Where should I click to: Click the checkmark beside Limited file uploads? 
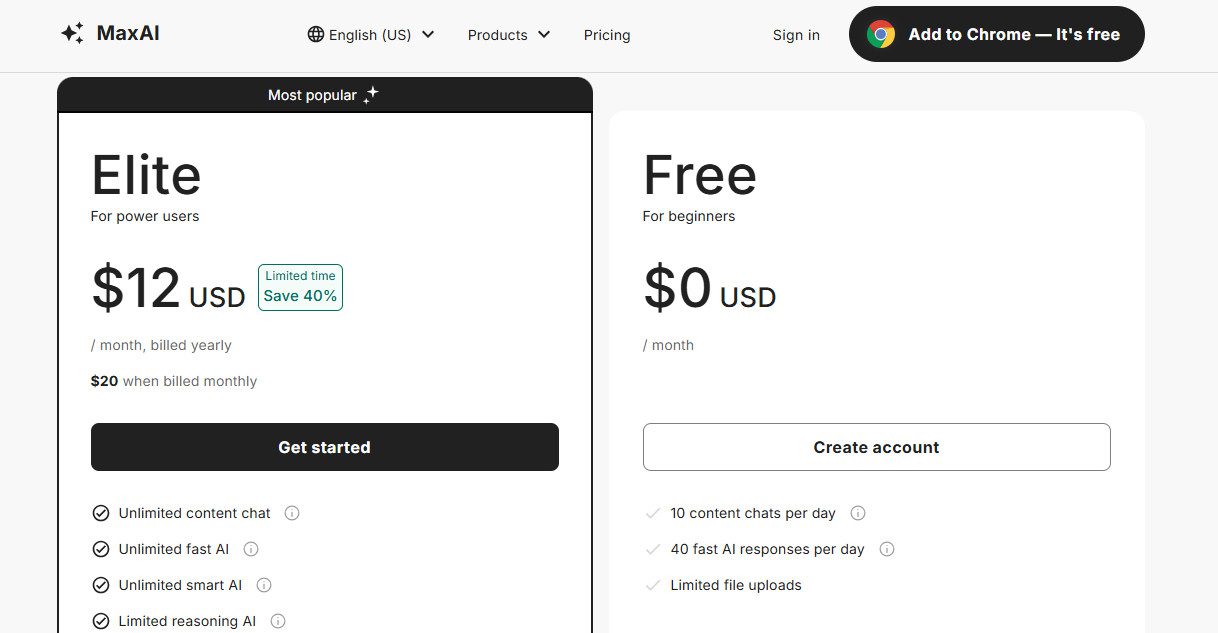(652, 584)
